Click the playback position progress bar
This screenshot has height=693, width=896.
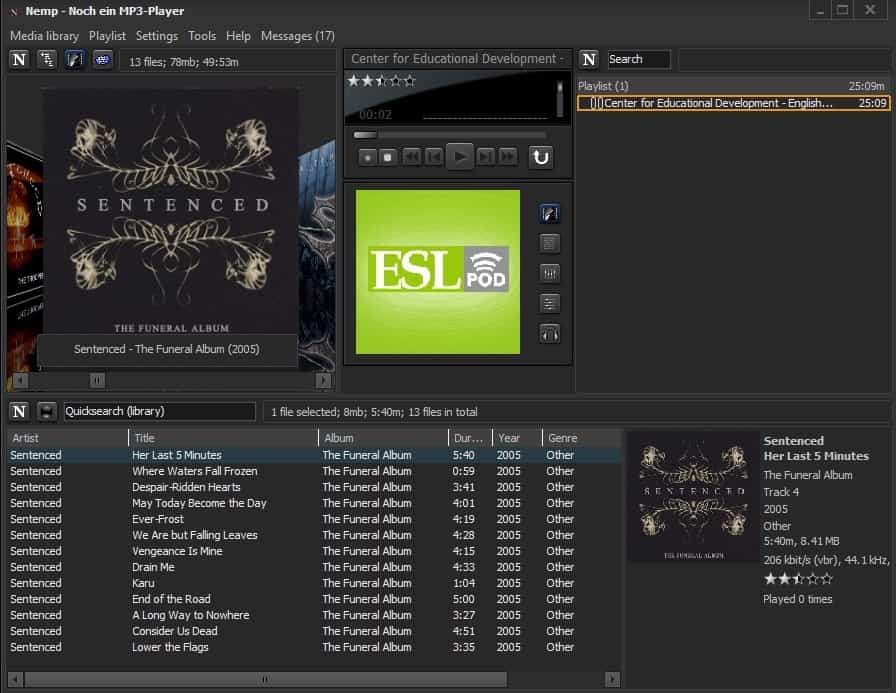(450, 135)
